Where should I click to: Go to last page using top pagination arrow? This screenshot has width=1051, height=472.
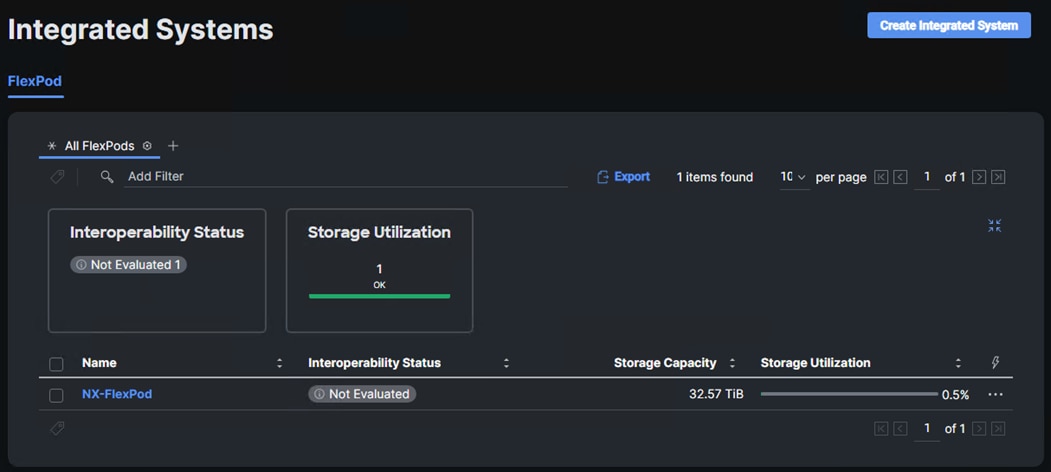[998, 177]
